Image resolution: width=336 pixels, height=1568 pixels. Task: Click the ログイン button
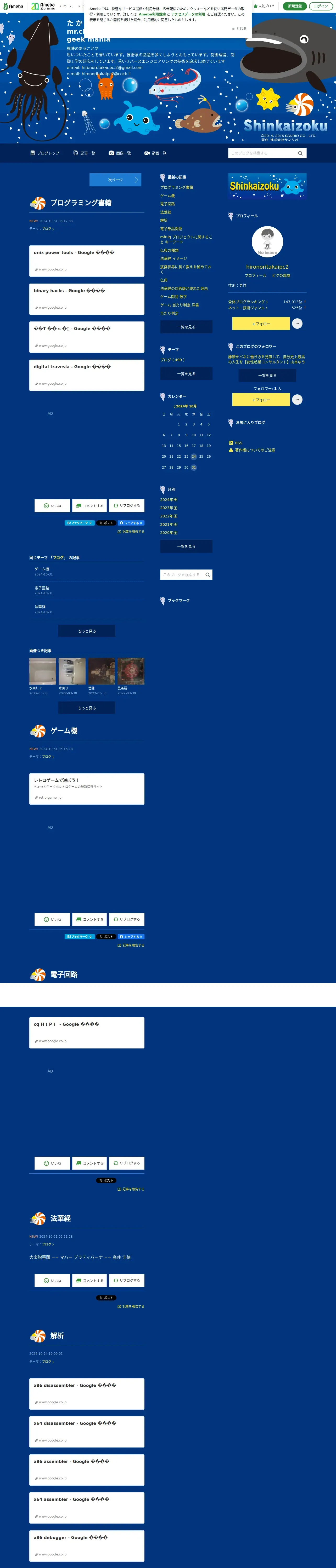coord(321,6)
